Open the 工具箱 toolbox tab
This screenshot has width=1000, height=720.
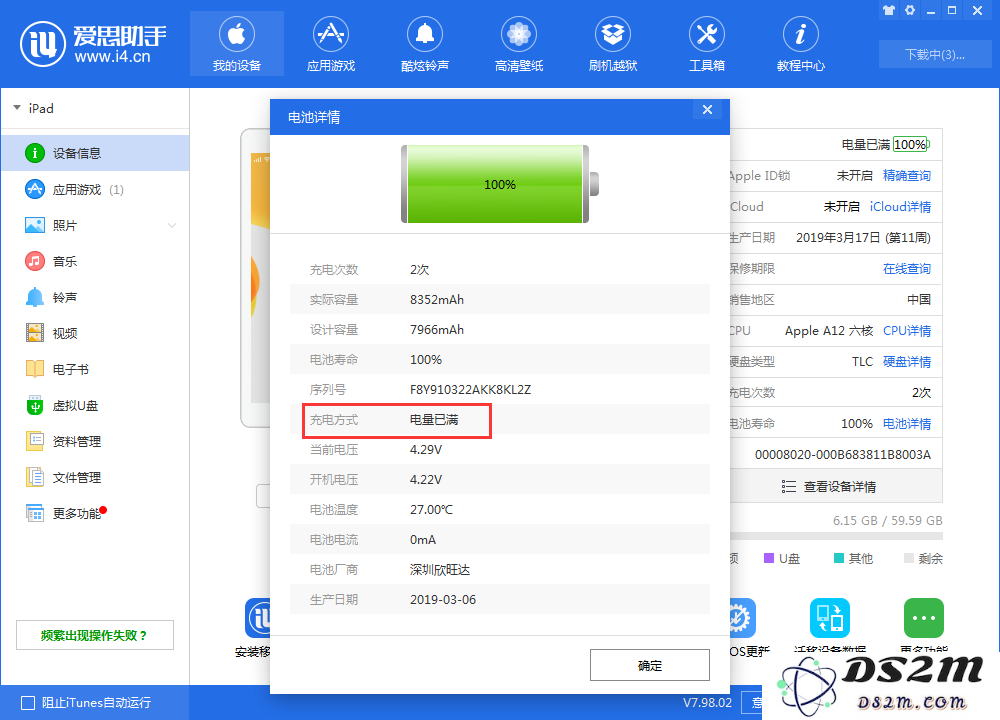(x=707, y=43)
